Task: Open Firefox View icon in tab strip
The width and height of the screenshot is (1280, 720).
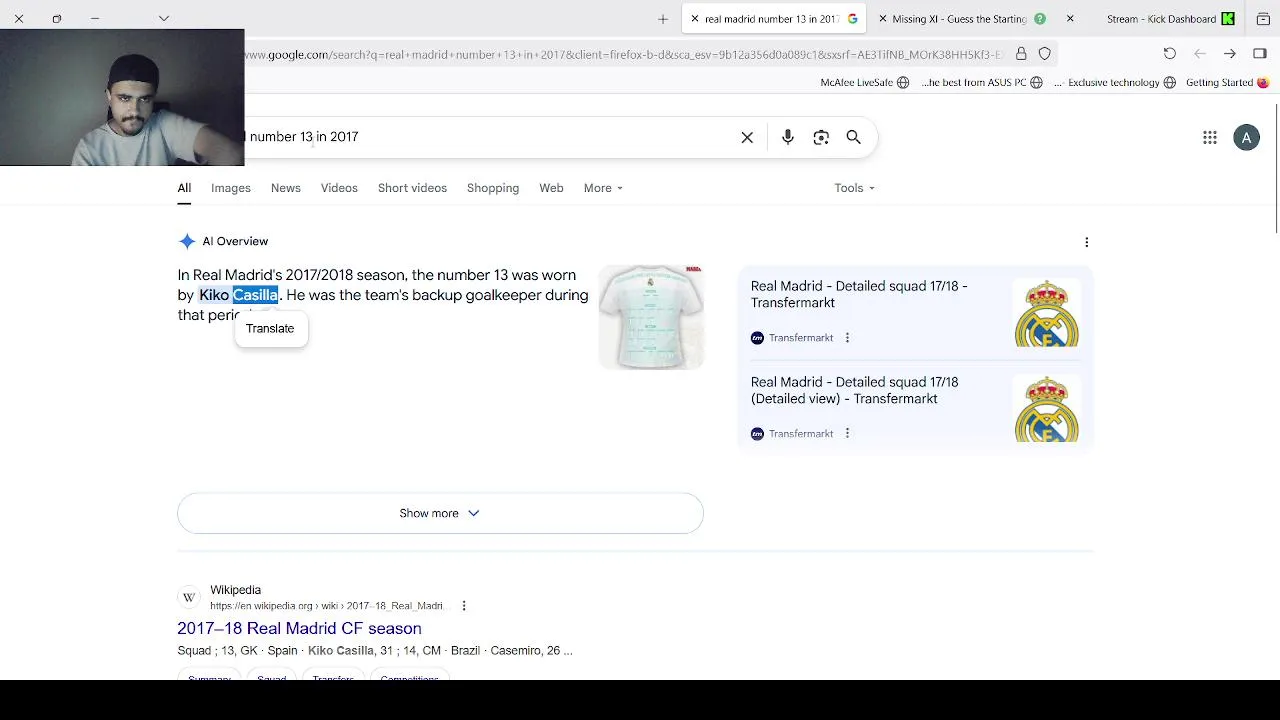Action: [x=1263, y=19]
